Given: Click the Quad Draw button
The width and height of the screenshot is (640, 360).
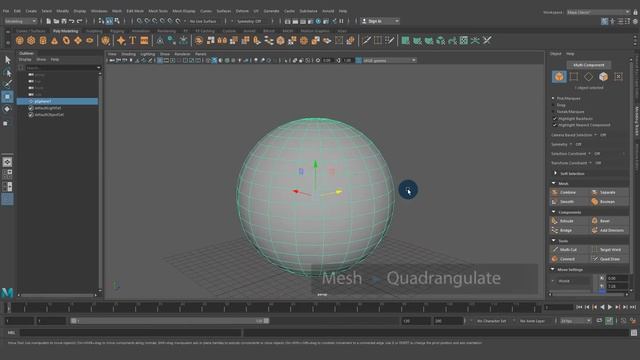Looking at the screenshot, I should tap(609, 259).
